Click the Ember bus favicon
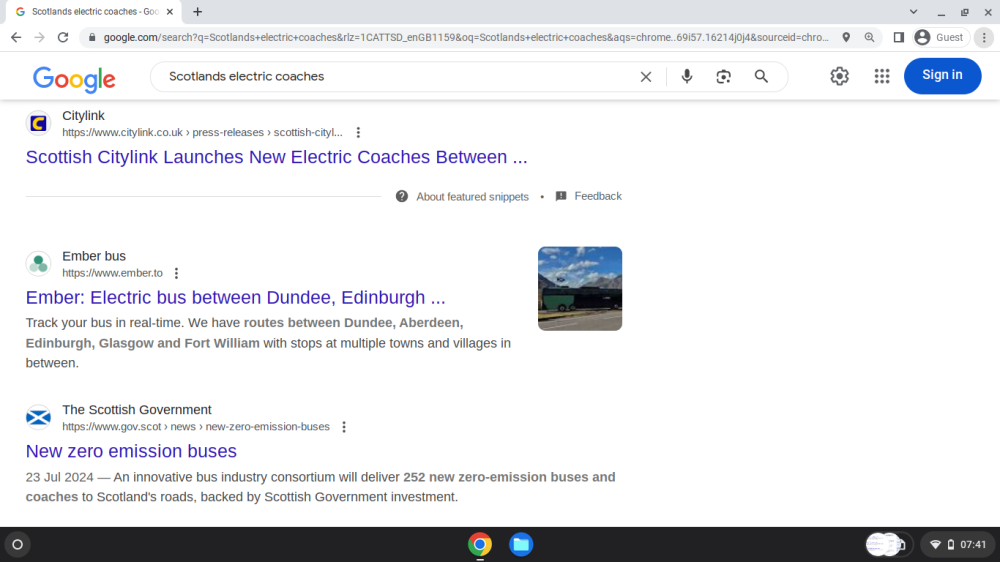This screenshot has width=1000, height=562. [38, 263]
